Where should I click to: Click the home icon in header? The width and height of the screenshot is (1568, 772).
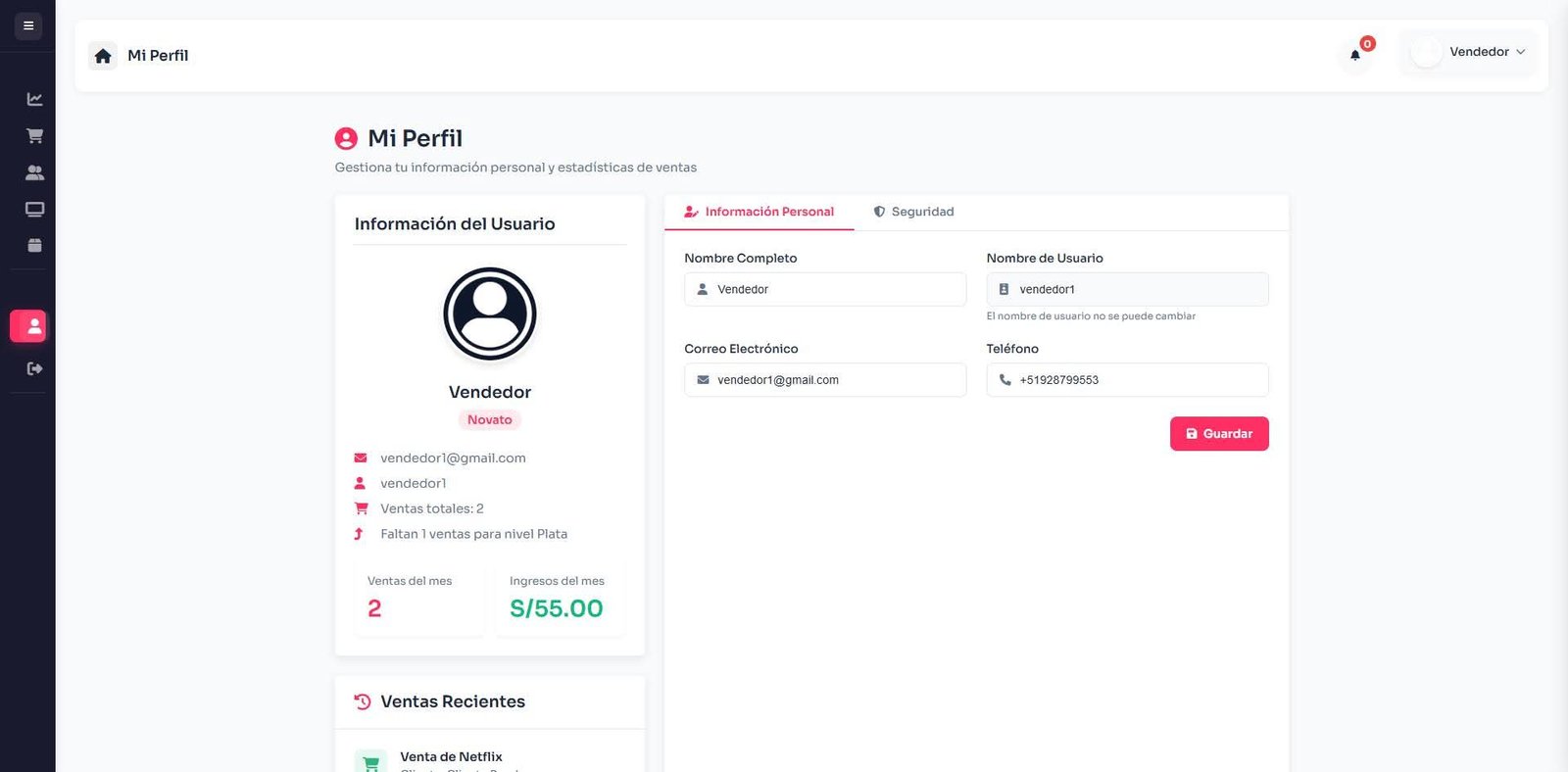[x=103, y=56]
